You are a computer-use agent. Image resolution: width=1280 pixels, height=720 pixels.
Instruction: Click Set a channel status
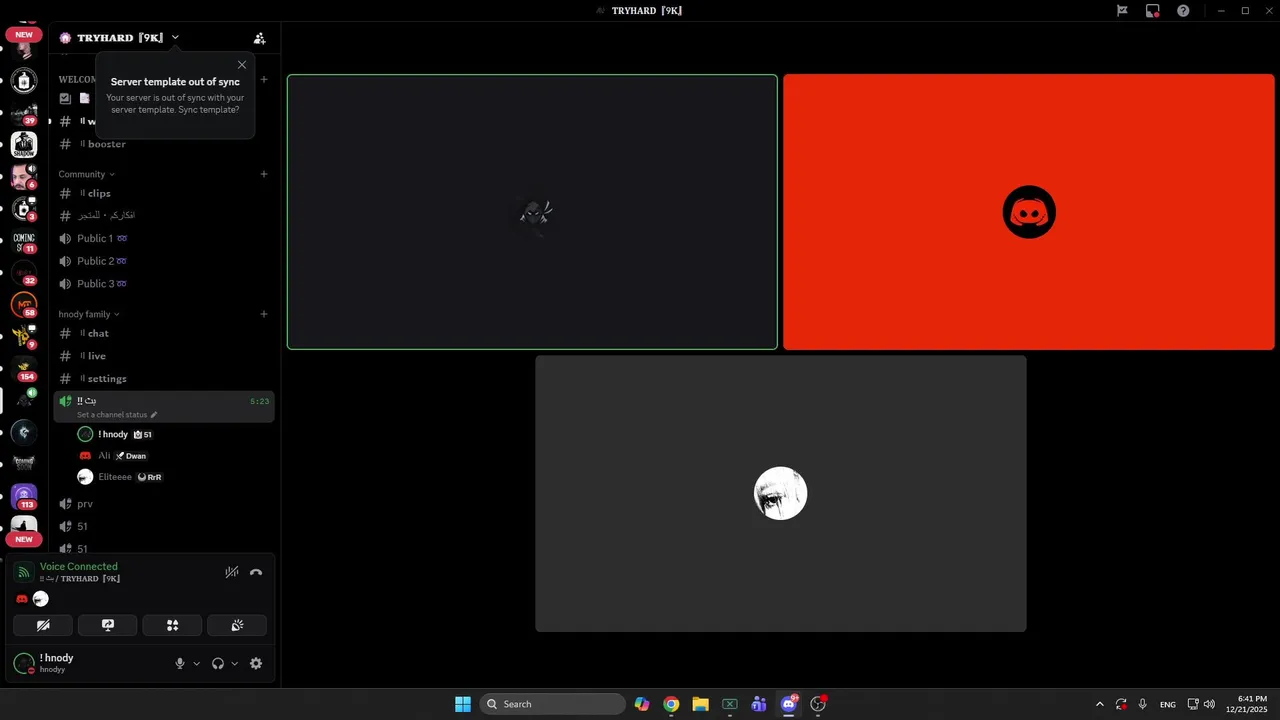point(117,415)
